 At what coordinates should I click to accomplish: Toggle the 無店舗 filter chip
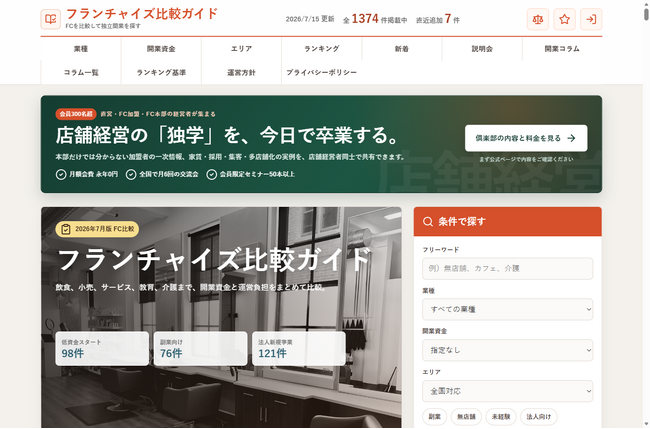[466, 417]
